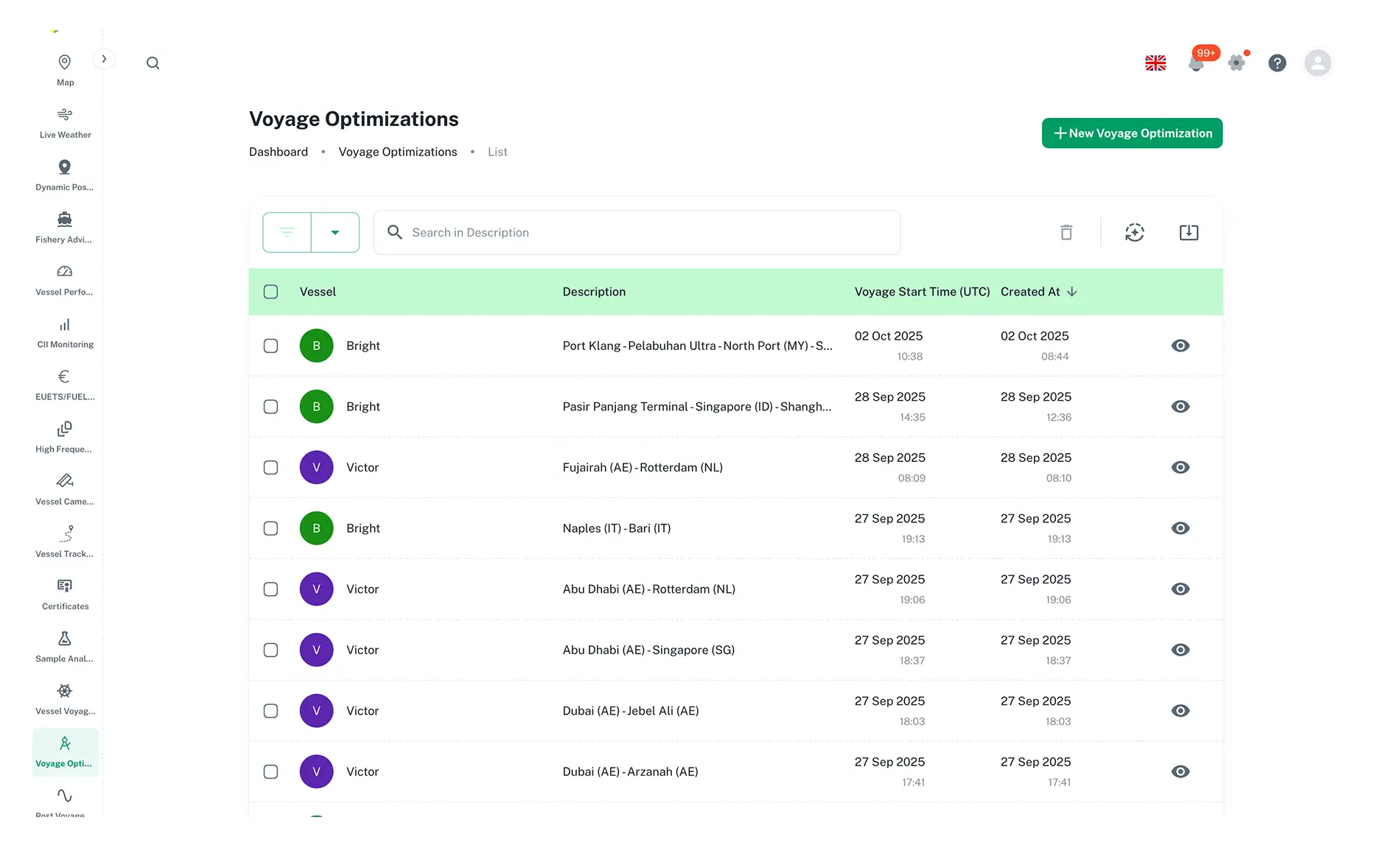Screen dimensions: 1400x848
Task: Open the filter dropdown arrow
Action: [335, 233]
